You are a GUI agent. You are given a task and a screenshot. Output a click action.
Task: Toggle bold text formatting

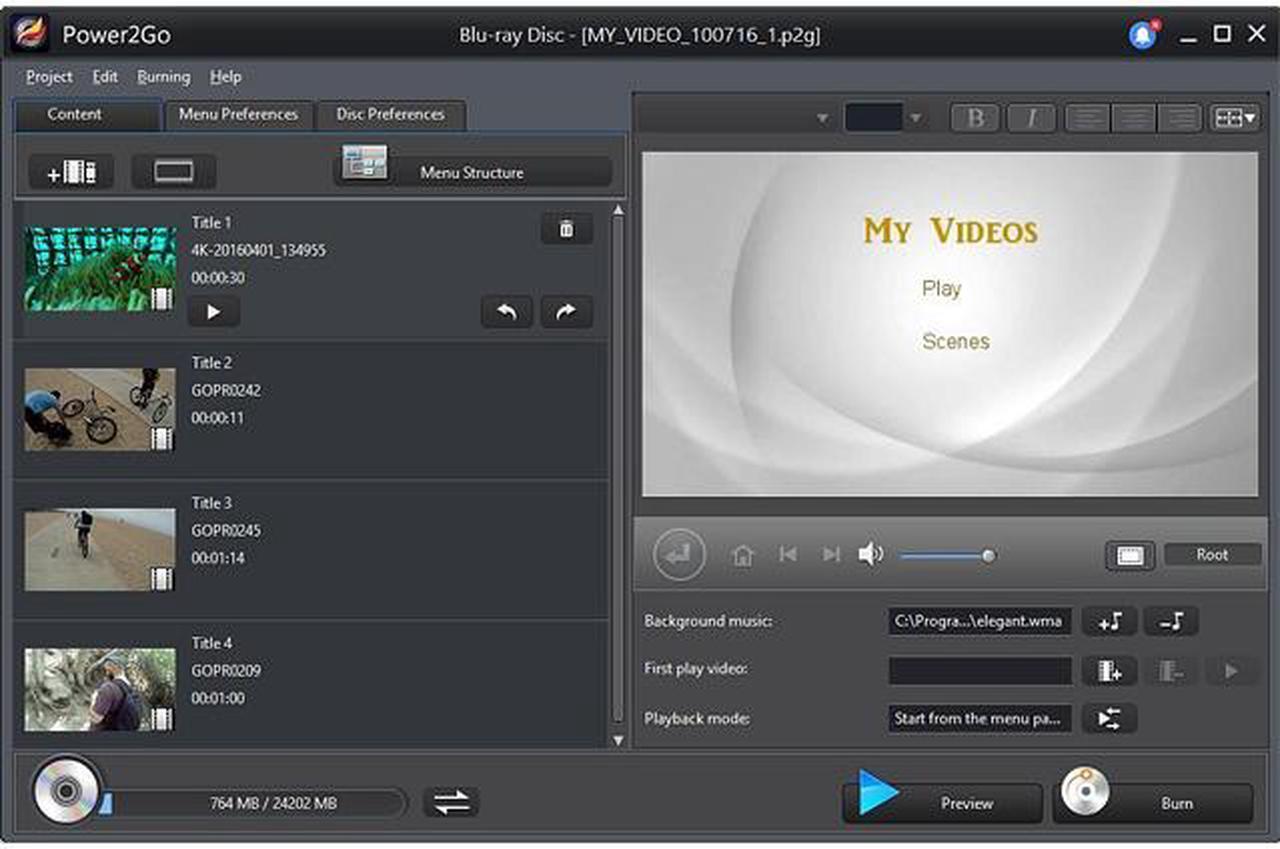[976, 118]
